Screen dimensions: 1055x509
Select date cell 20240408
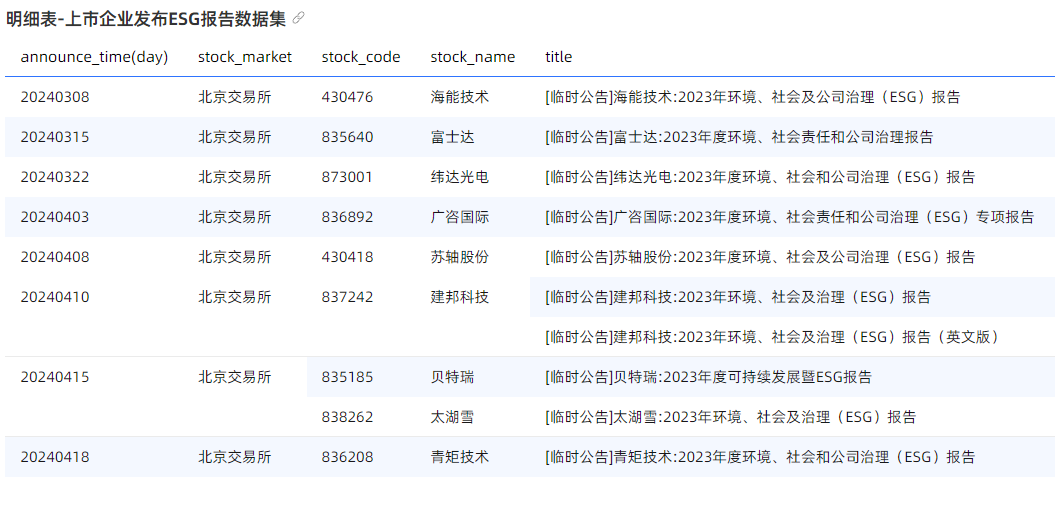click(54, 257)
